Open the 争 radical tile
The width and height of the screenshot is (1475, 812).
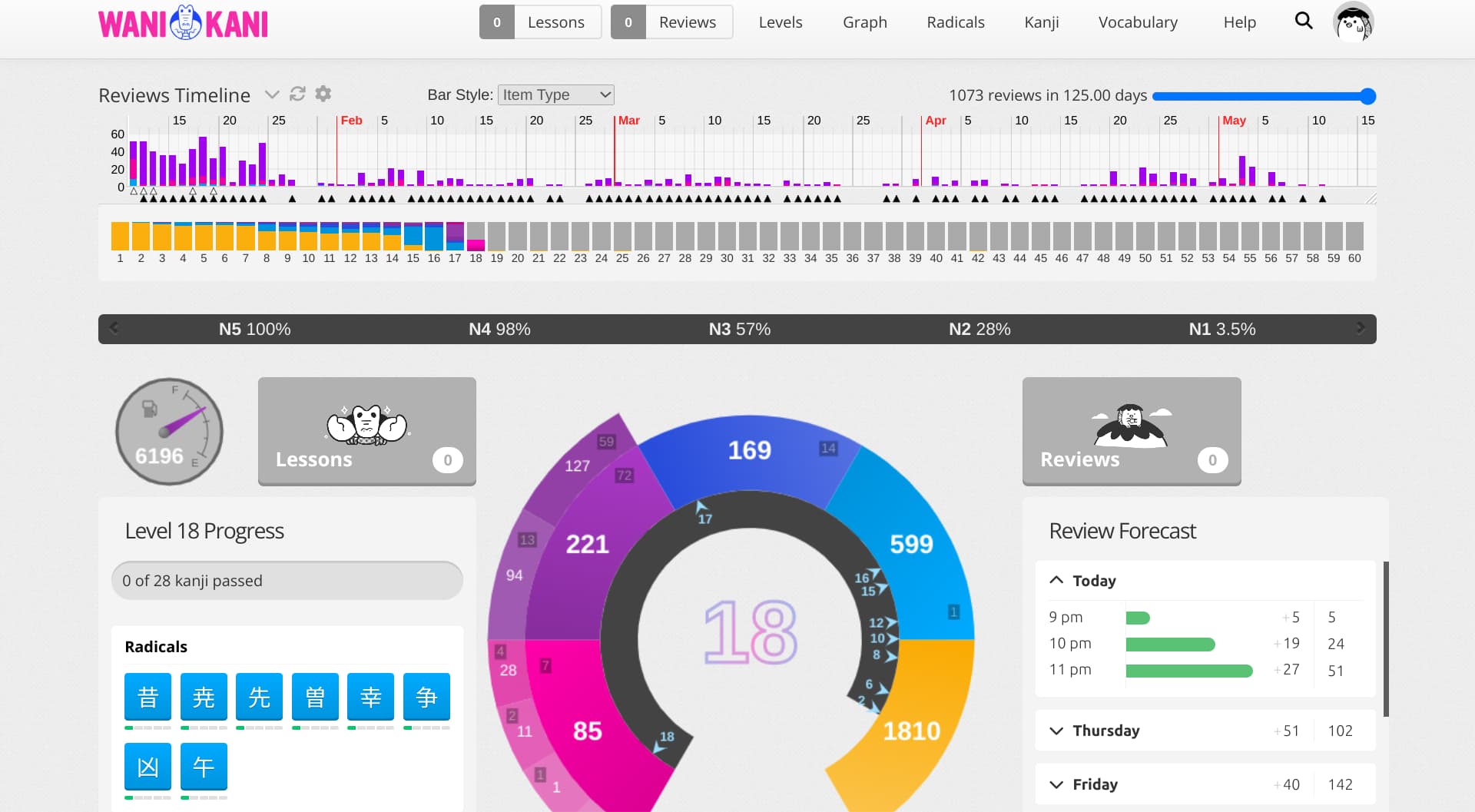(426, 696)
